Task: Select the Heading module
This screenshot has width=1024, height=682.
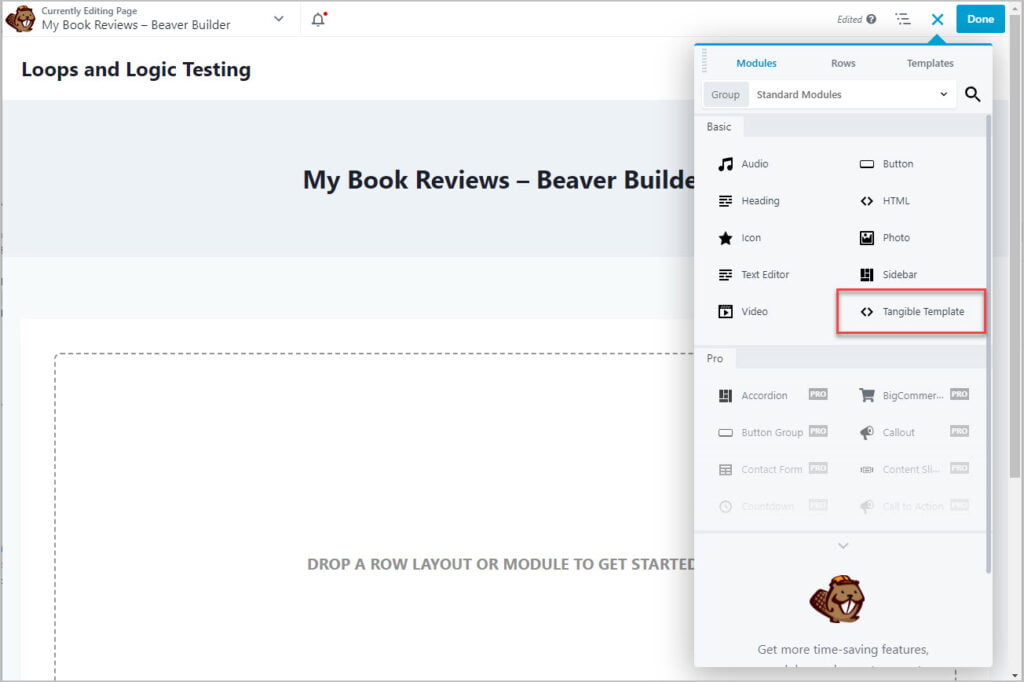Action: click(760, 201)
